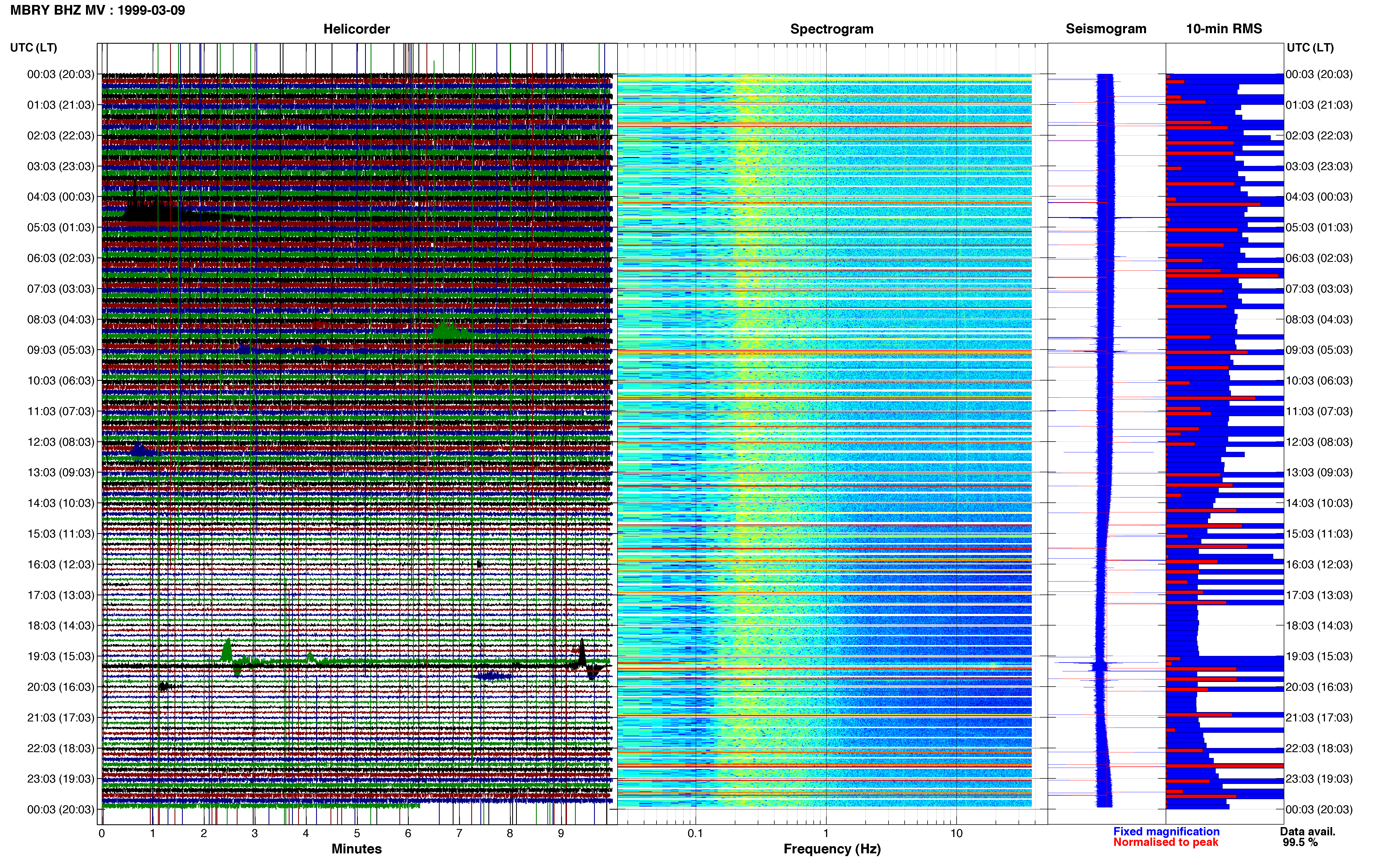Click tick 3 on the Minutes axis
The height and width of the screenshot is (868, 1388).
(255, 833)
